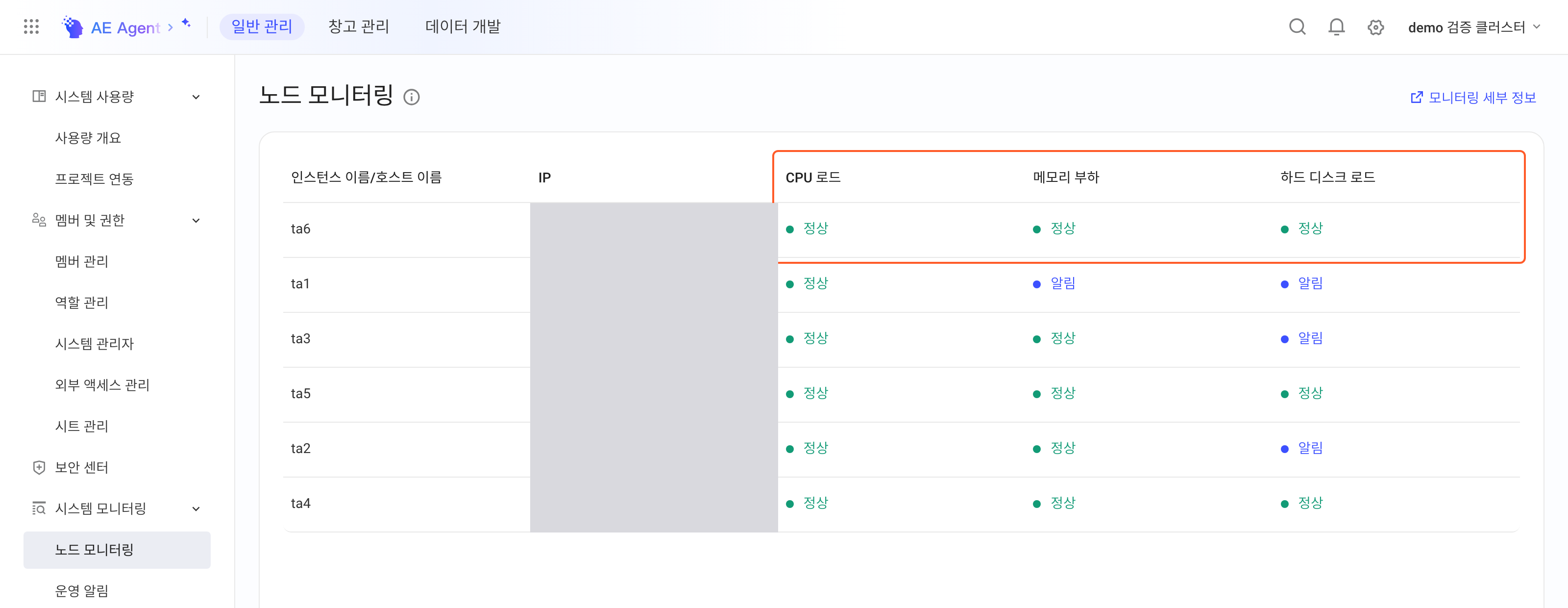
Task: Click the ta2 instance name
Action: point(301,448)
